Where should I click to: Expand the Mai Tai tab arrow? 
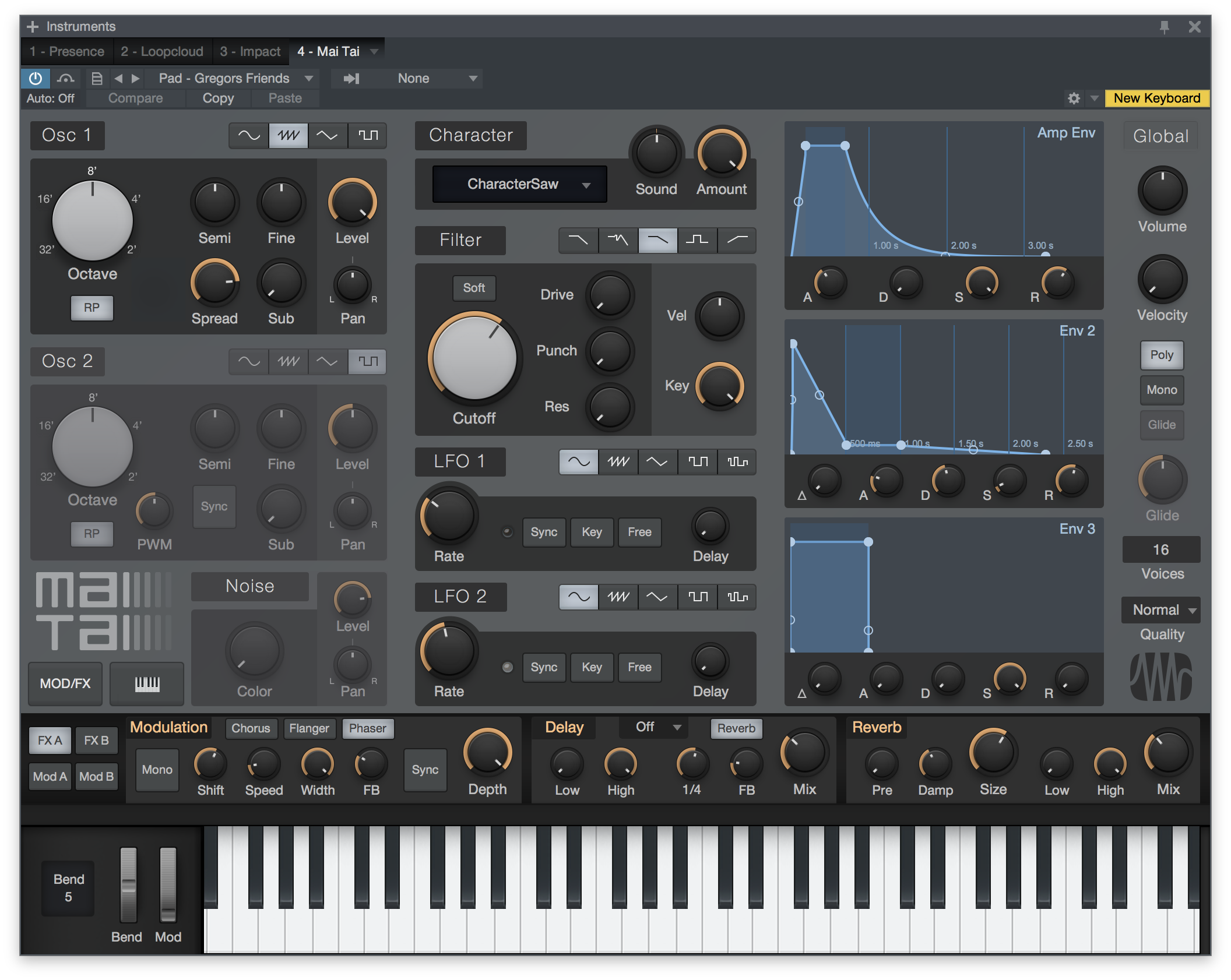coord(374,51)
